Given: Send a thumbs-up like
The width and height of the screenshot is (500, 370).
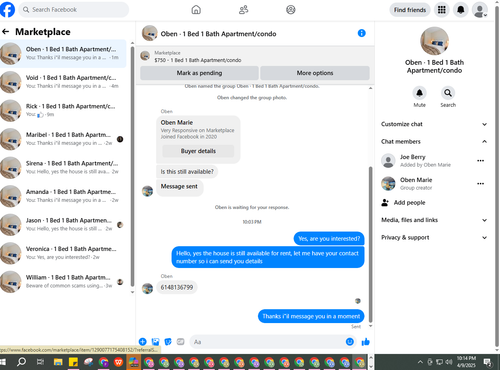Looking at the screenshot, I should (x=366, y=342).
